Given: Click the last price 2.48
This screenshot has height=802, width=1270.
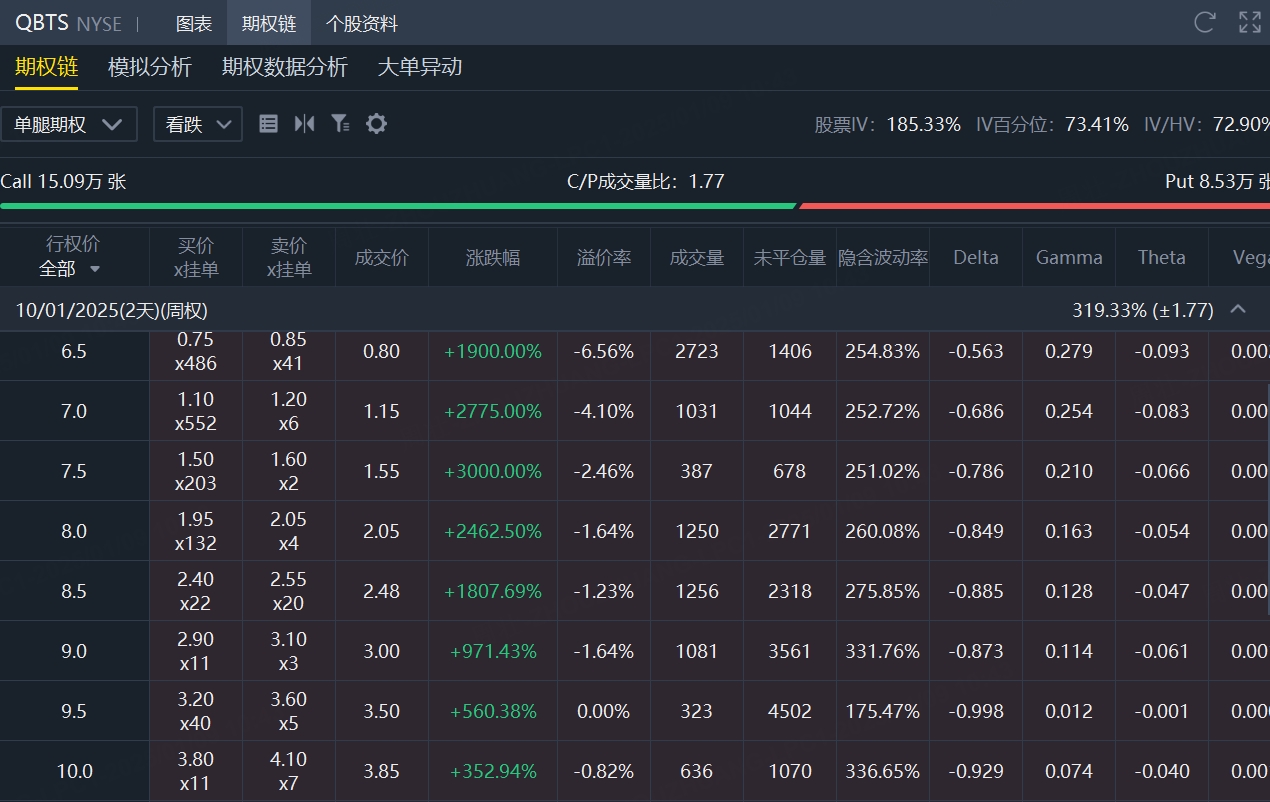Looking at the screenshot, I should click(x=382, y=591).
